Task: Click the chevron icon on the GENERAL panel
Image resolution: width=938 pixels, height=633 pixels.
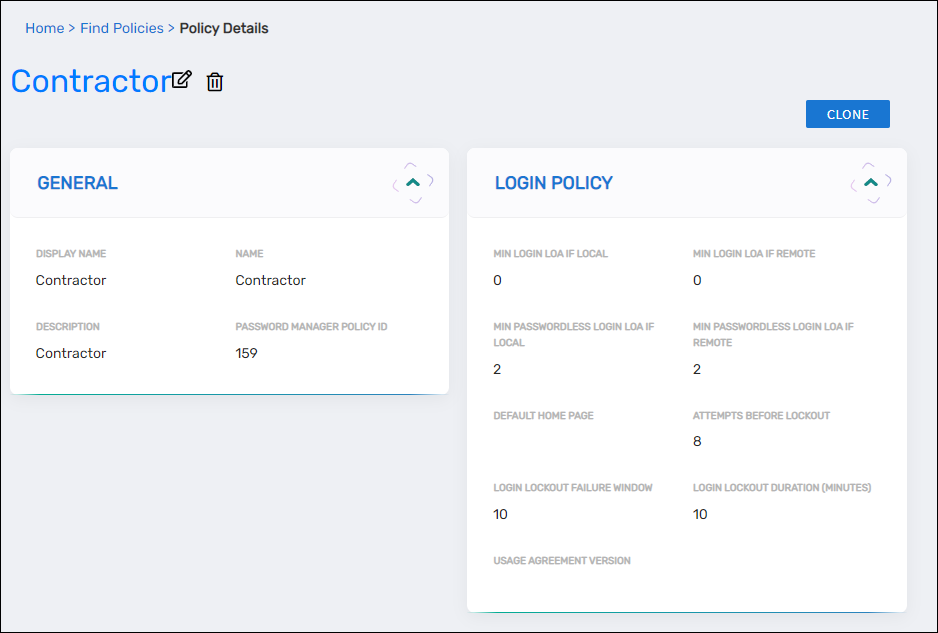Action: coord(413,183)
